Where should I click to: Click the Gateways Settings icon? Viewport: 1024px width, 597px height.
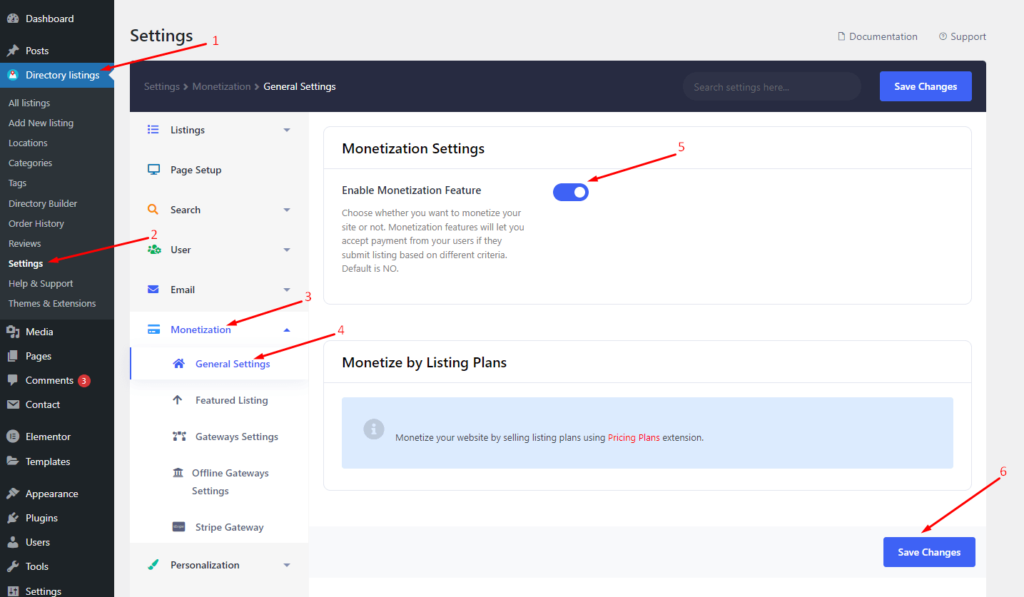[179, 436]
